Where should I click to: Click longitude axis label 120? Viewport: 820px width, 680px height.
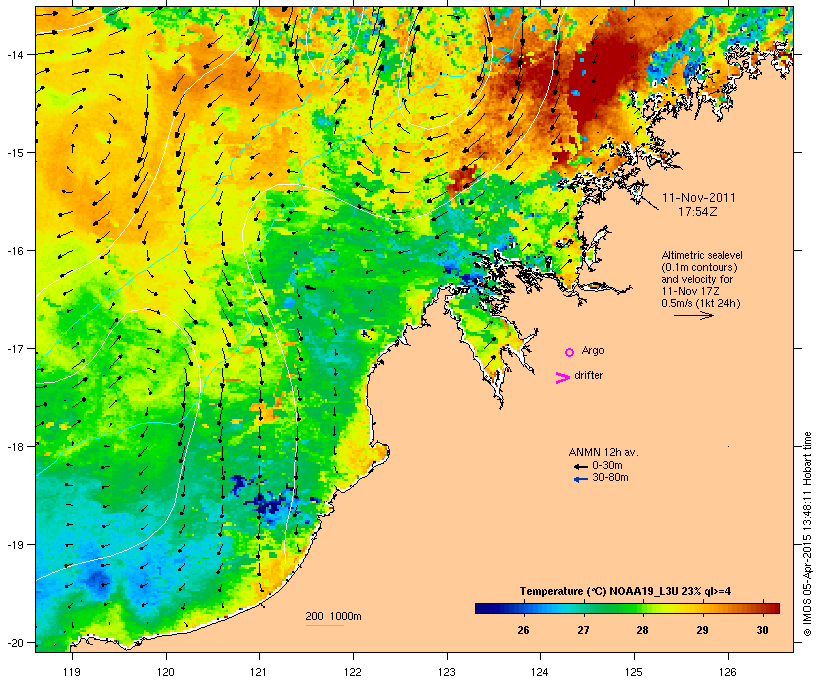166,672
